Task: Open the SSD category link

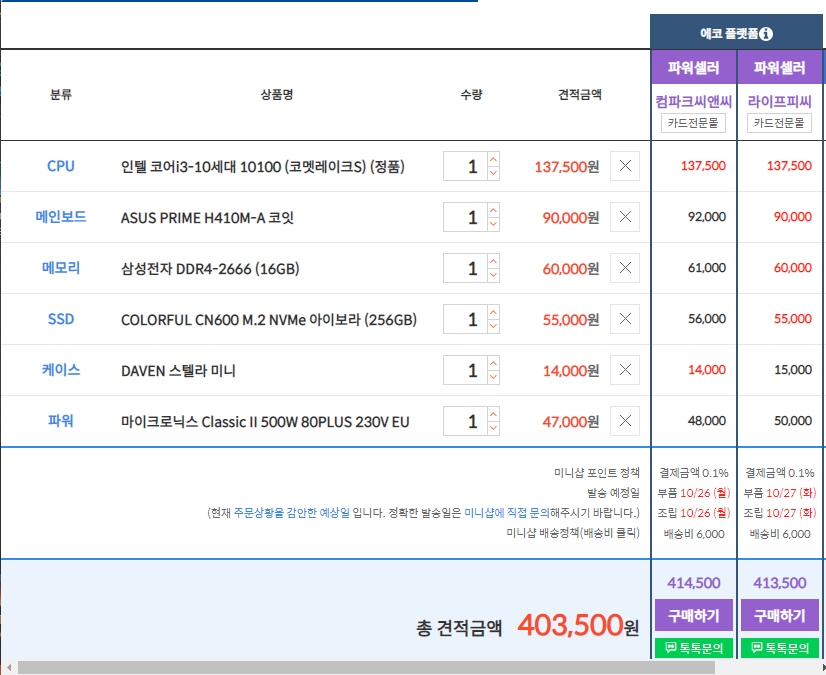Action: coord(61,319)
